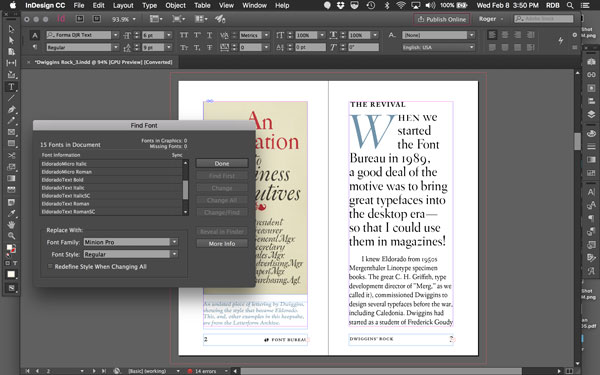Select the Direct Selection tool
The height and width of the screenshot is (375, 600).
(x=11, y=40)
